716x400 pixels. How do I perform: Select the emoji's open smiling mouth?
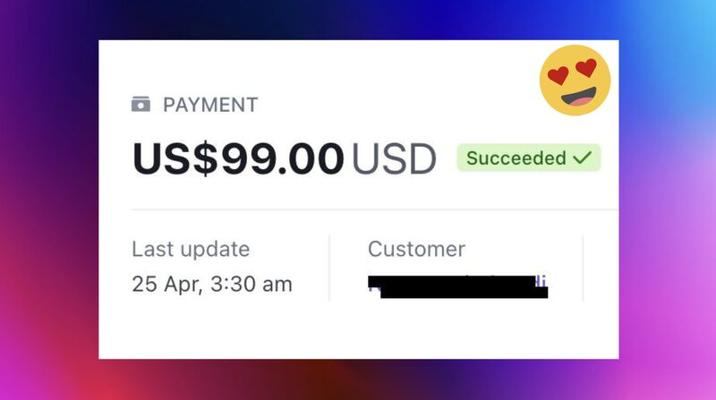pos(579,97)
